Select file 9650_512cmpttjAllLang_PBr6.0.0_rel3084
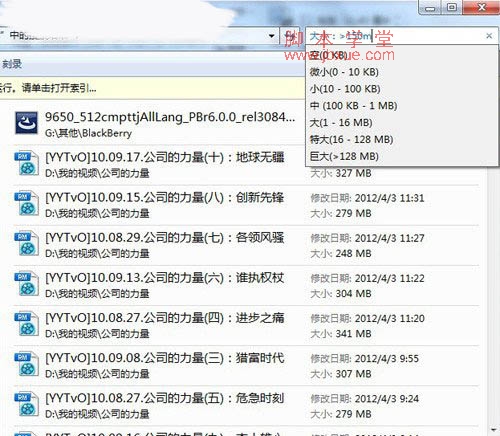The height and width of the screenshot is (436, 500). [x=170, y=117]
